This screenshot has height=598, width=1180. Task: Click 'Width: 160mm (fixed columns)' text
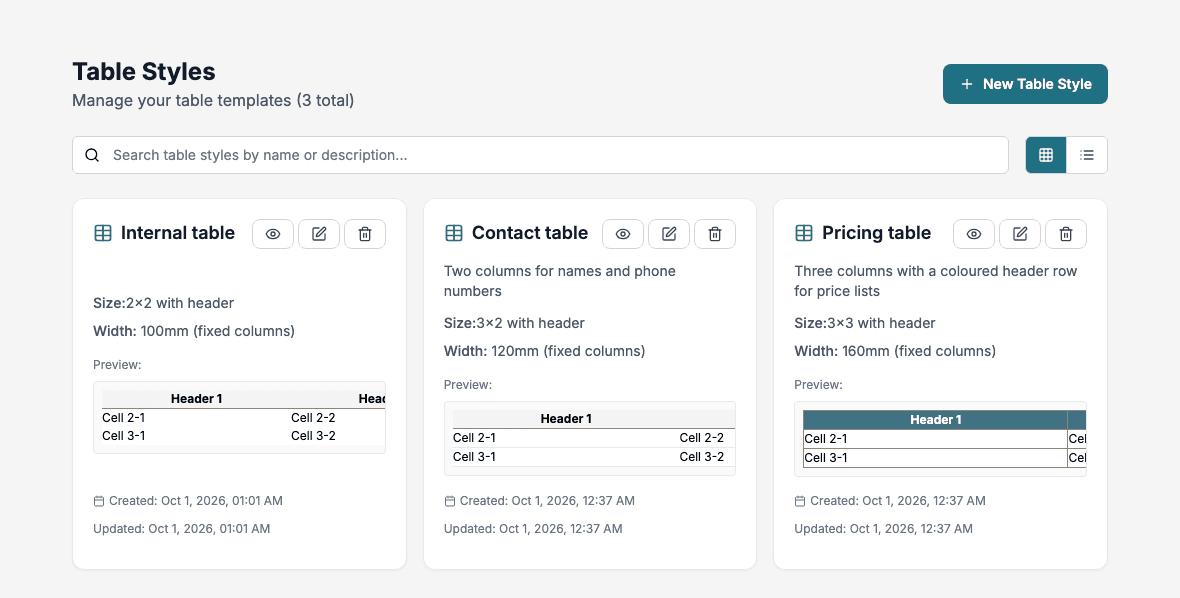tap(896, 351)
